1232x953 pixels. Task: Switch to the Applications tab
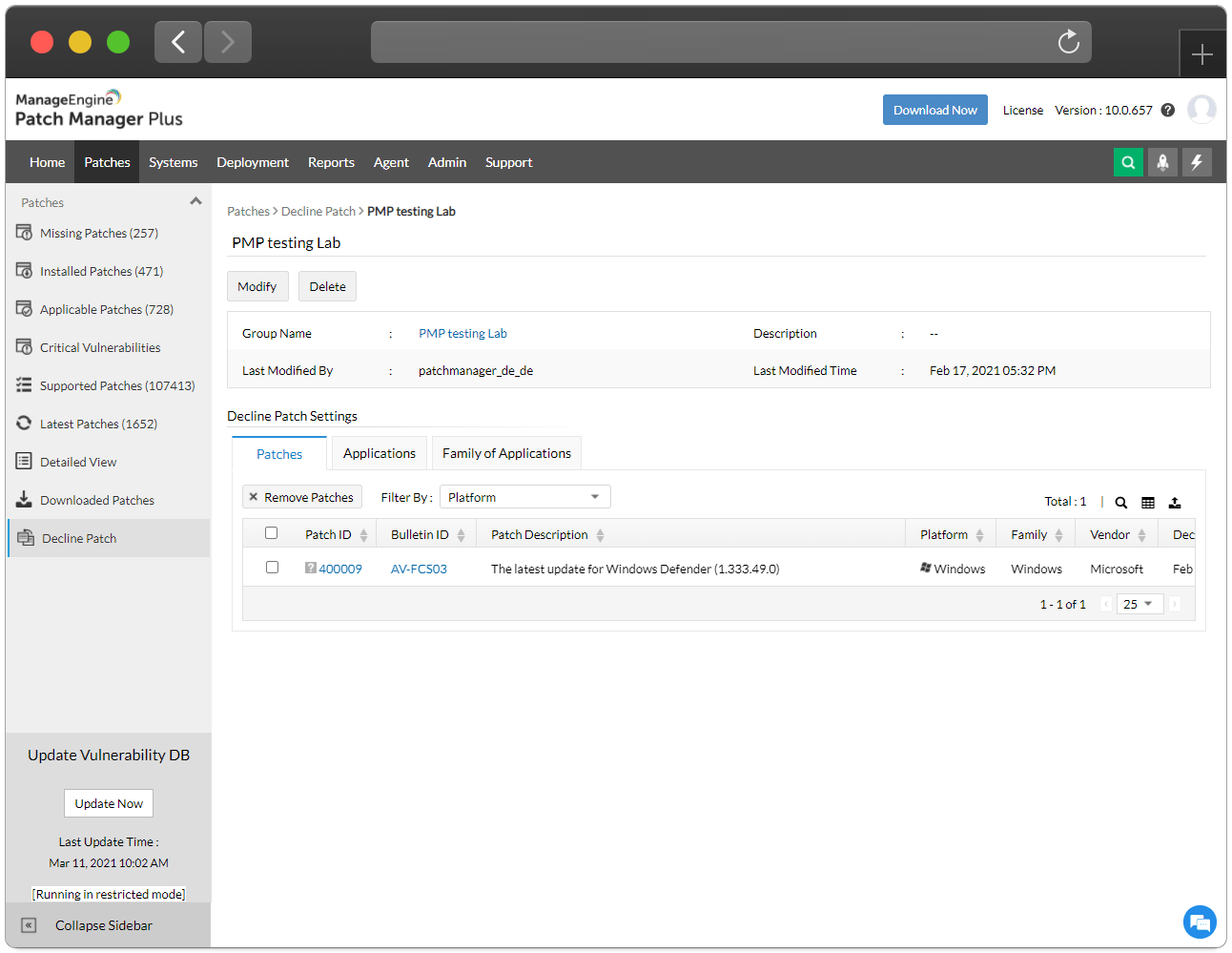click(x=380, y=453)
